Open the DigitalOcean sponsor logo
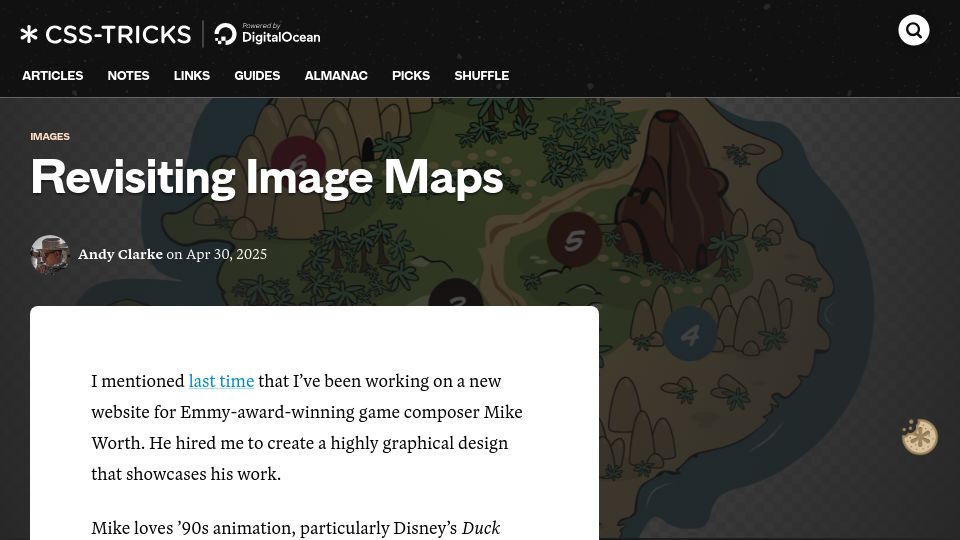Viewport: 960px width, 540px height. point(267,34)
